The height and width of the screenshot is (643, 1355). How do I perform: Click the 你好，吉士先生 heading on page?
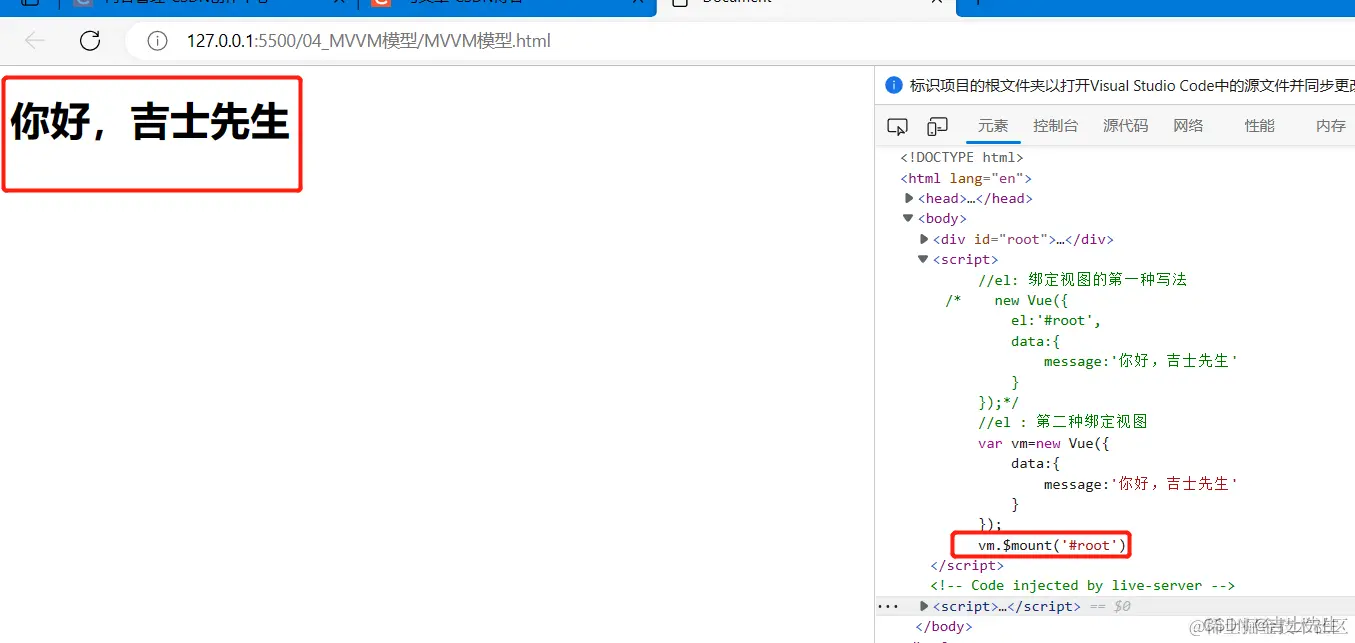point(150,123)
